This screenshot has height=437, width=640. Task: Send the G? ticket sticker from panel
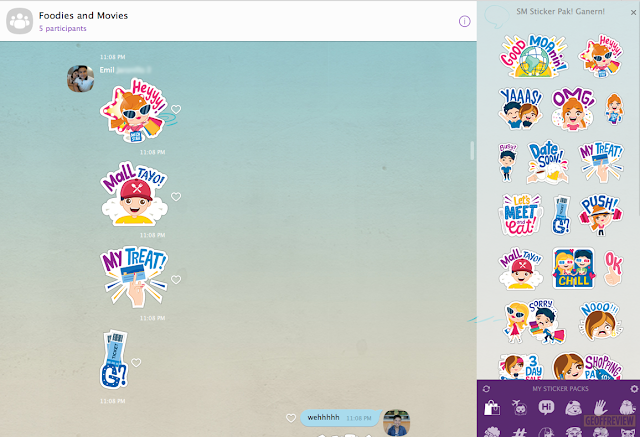[x=561, y=215]
